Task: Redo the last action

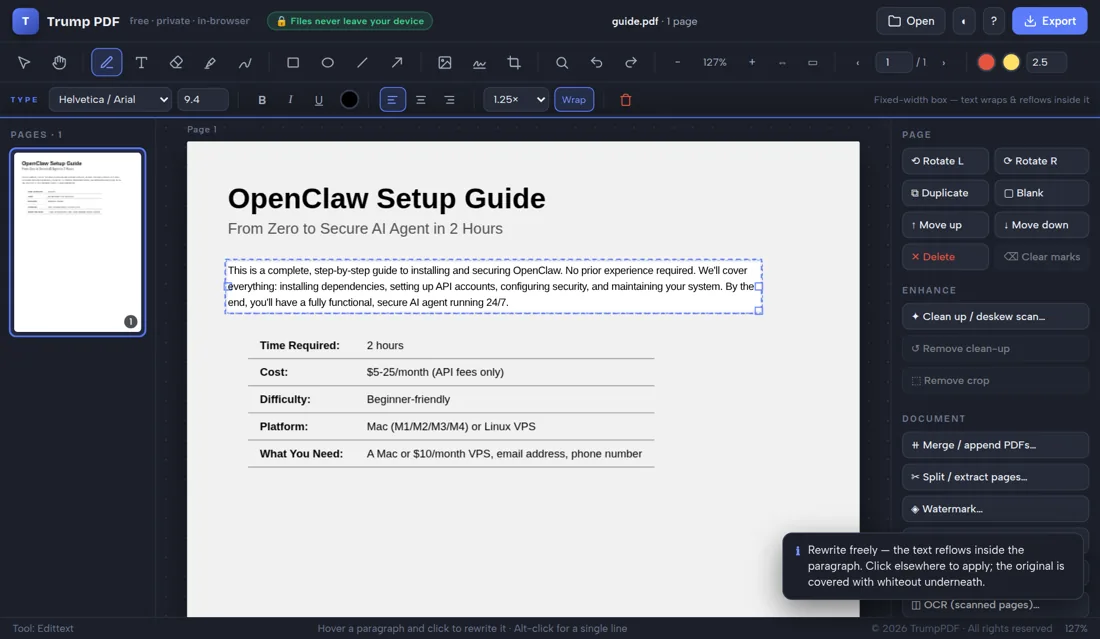Action: tap(631, 62)
